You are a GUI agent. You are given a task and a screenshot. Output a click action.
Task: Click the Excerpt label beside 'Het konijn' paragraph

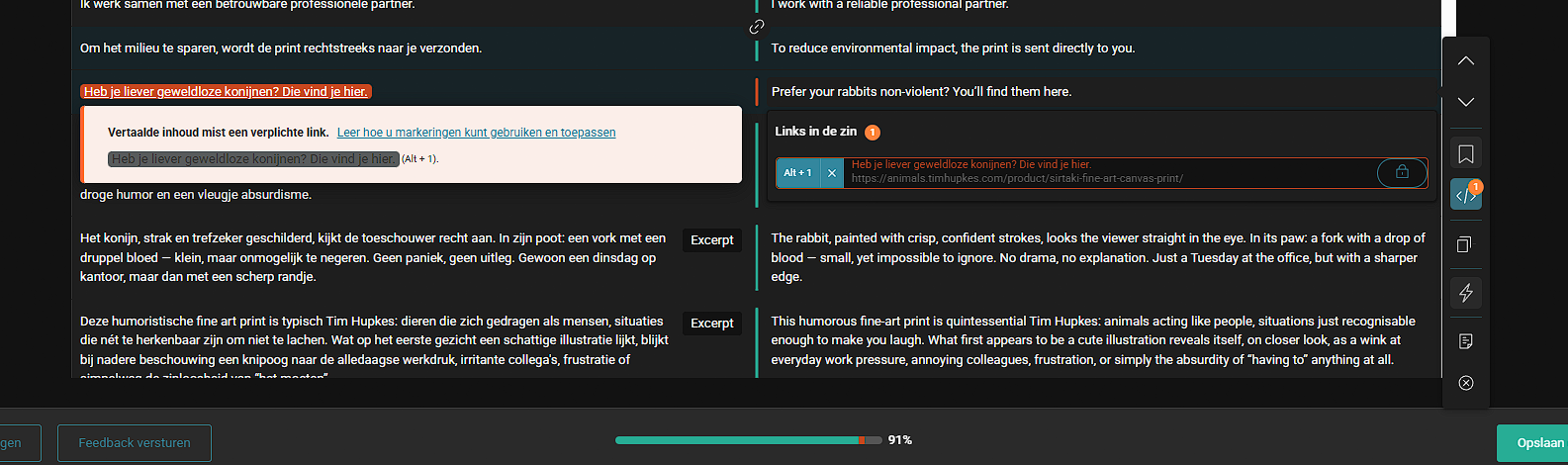click(x=712, y=240)
